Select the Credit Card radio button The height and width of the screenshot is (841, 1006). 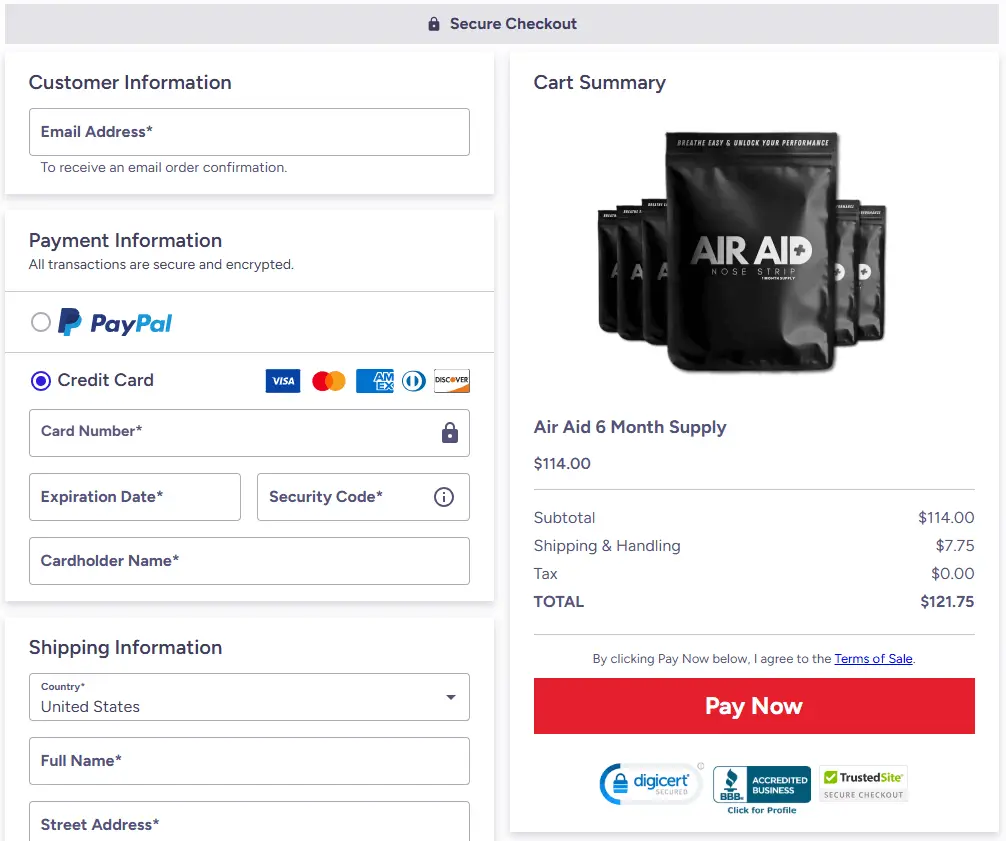41,381
